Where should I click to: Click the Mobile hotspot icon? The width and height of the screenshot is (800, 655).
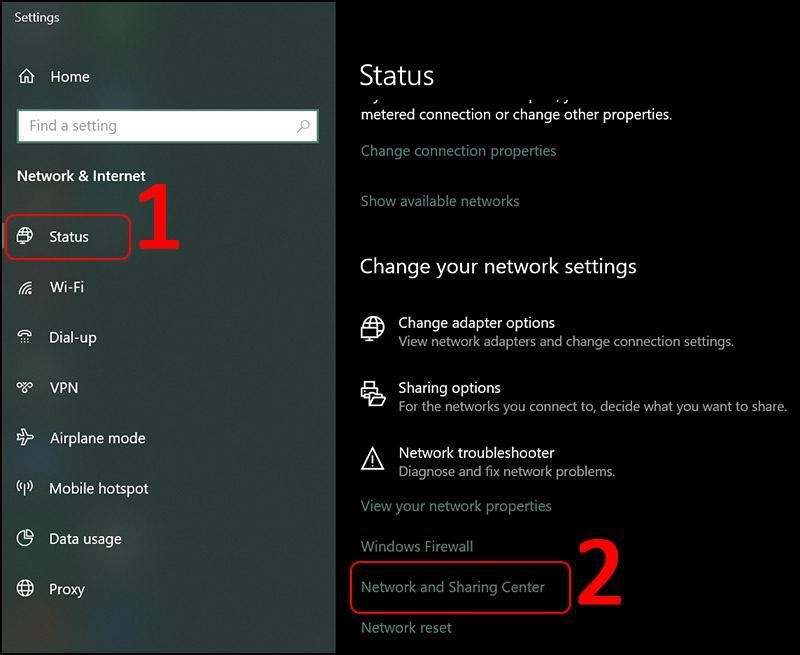(x=26, y=488)
